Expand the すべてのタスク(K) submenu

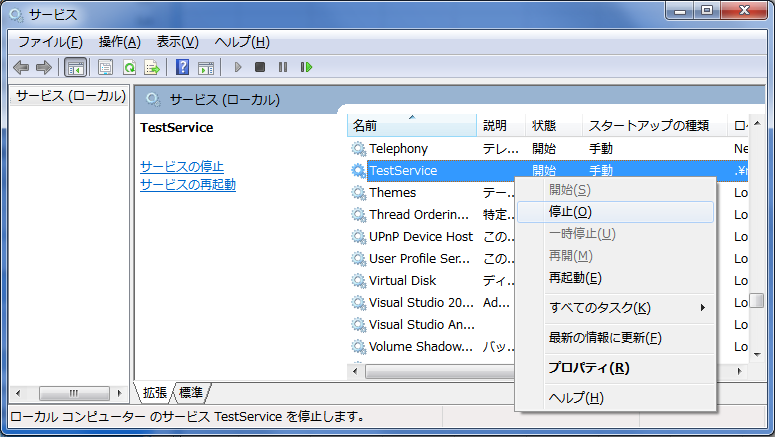(x=615, y=308)
